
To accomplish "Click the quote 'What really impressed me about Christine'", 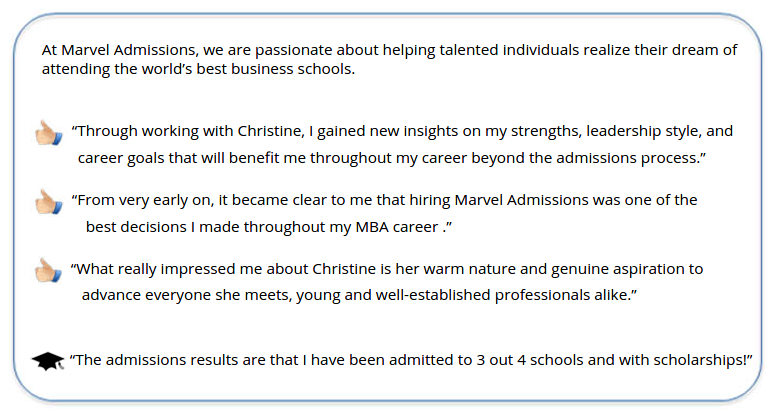I will point(387,269).
